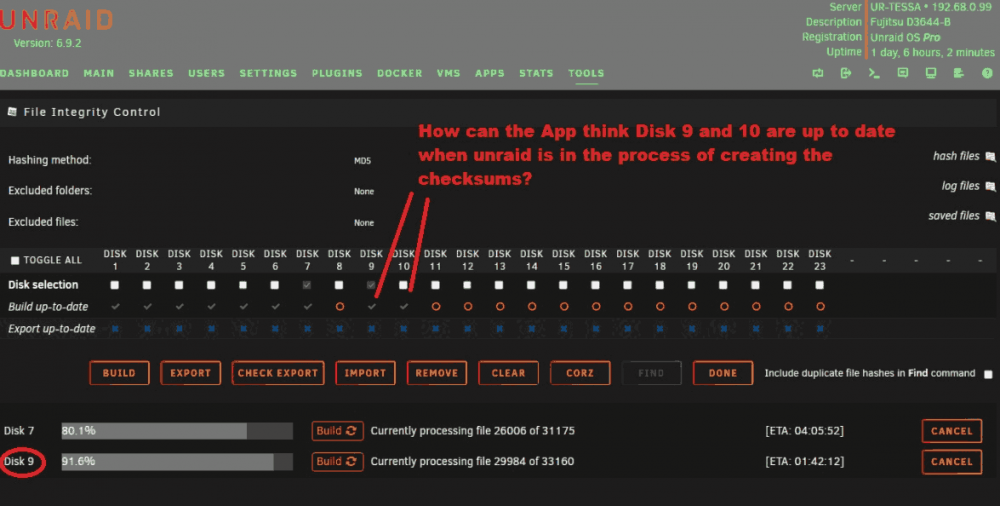Click the Disk 8 build status circle
This screenshot has width=1000, height=506.
coord(339,307)
